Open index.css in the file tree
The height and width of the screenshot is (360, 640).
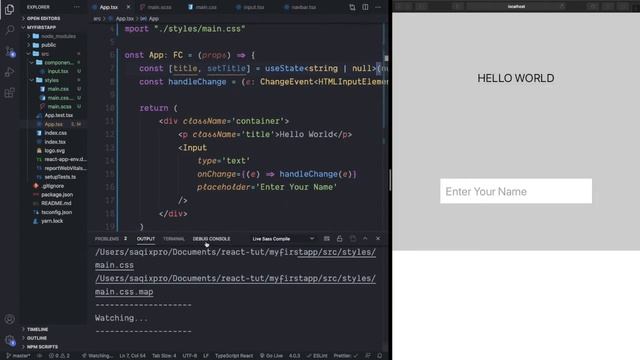[x=56, y=133]
